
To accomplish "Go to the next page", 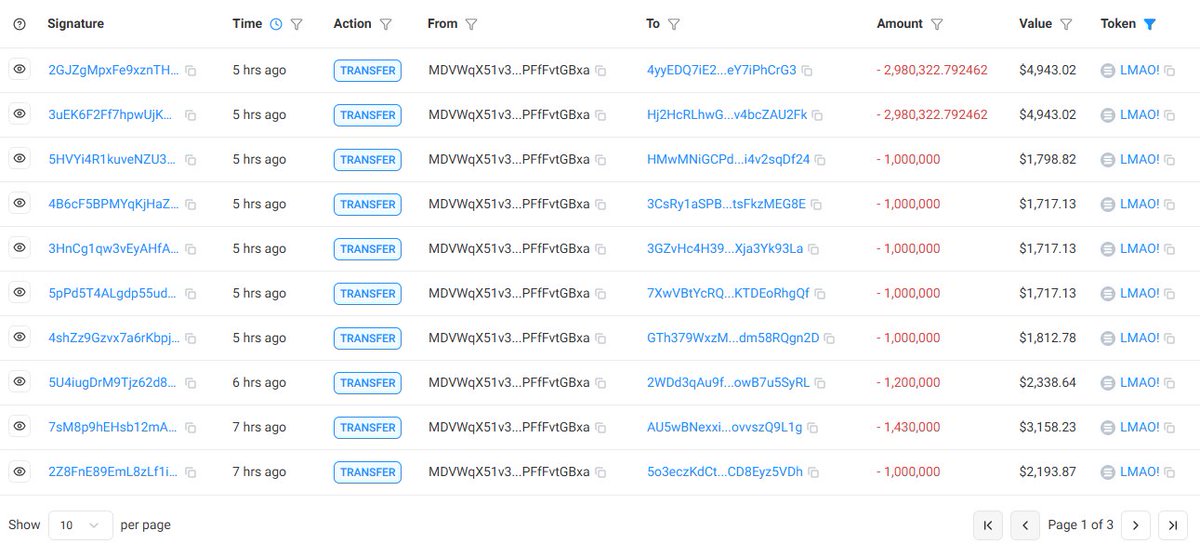I will (1135, 524).
